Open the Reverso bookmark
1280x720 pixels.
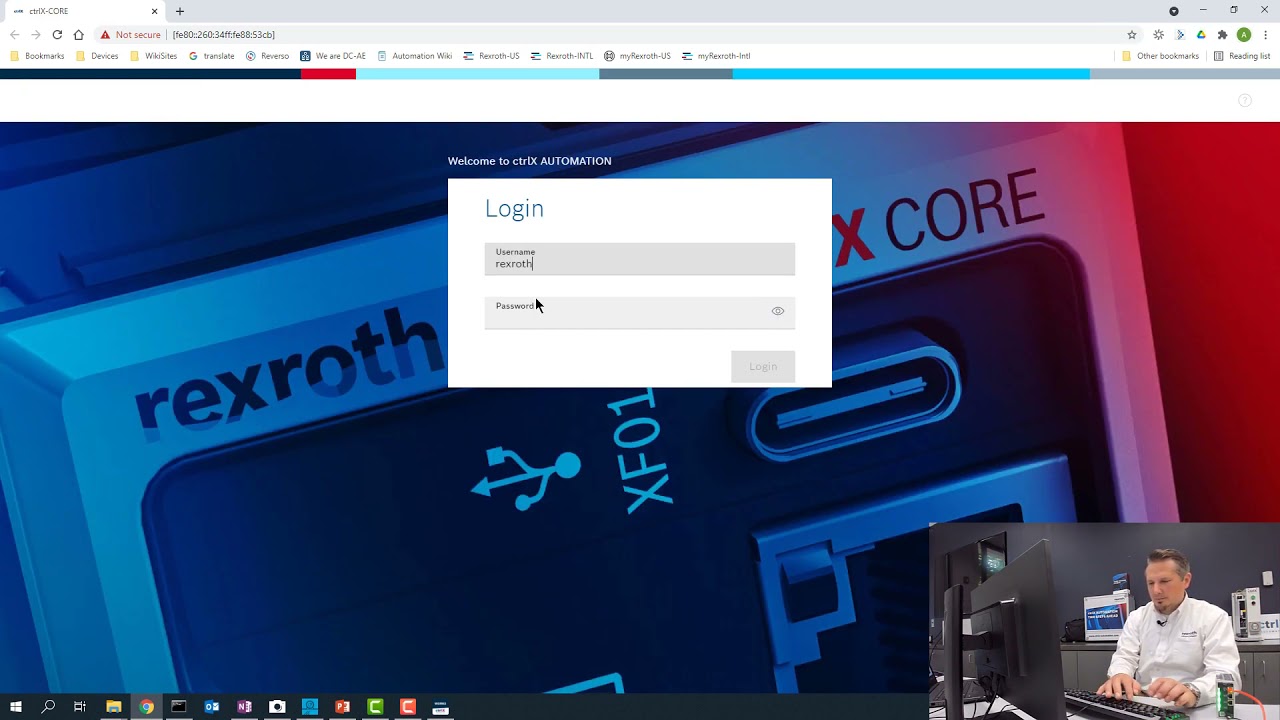tap(267, 56)
